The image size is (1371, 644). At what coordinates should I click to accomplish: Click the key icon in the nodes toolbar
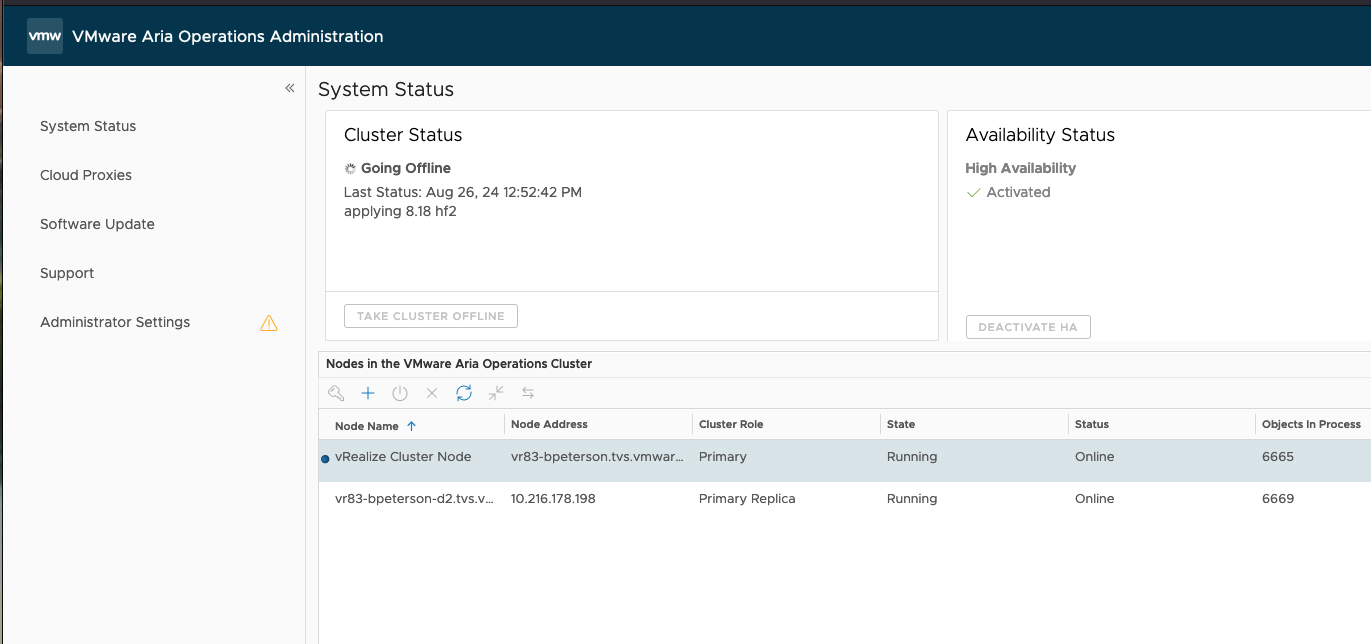click(335, 393)
